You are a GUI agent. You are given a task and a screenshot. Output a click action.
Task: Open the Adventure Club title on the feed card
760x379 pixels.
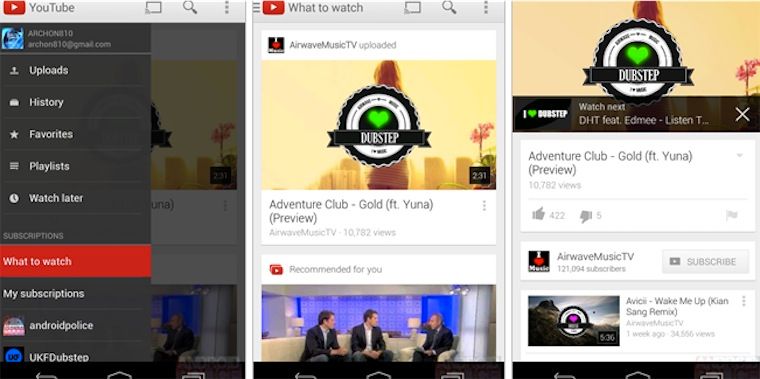pyautogui.click(x=351, y=211)
